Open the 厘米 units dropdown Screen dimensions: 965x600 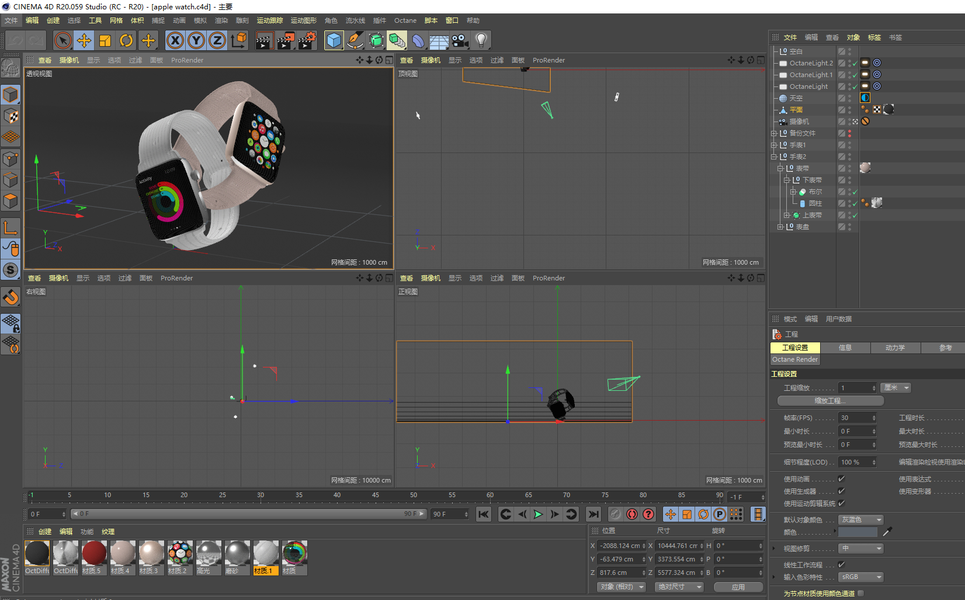[896, 388]
